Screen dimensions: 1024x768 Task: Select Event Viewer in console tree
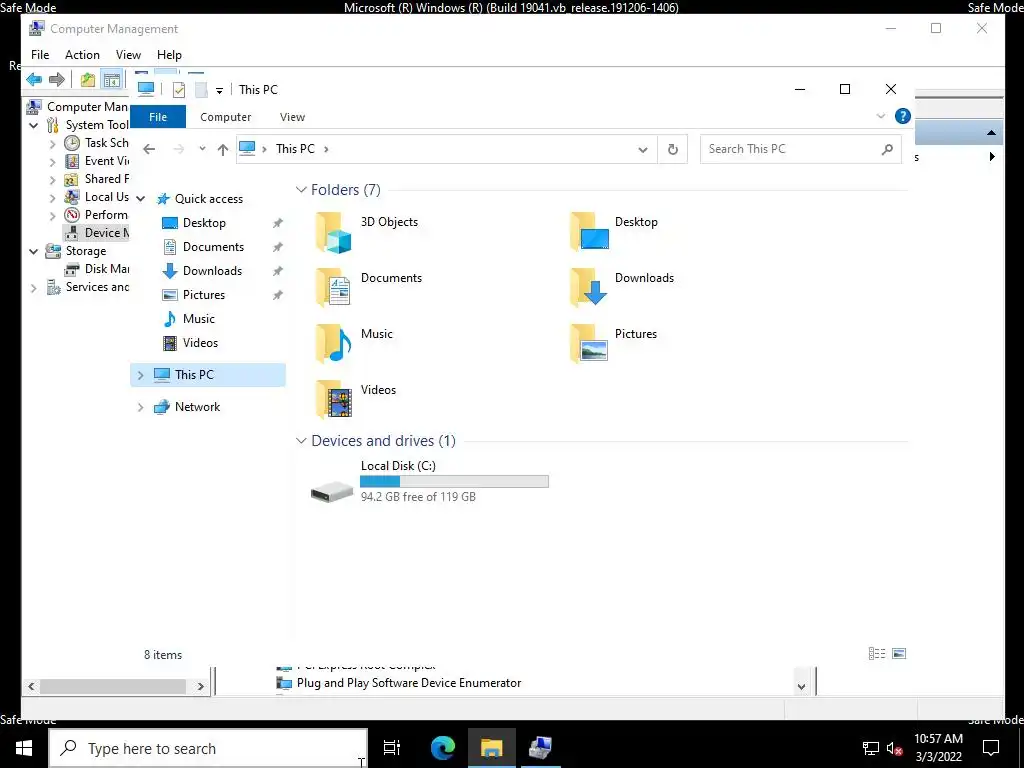click(x=97, y=161)
